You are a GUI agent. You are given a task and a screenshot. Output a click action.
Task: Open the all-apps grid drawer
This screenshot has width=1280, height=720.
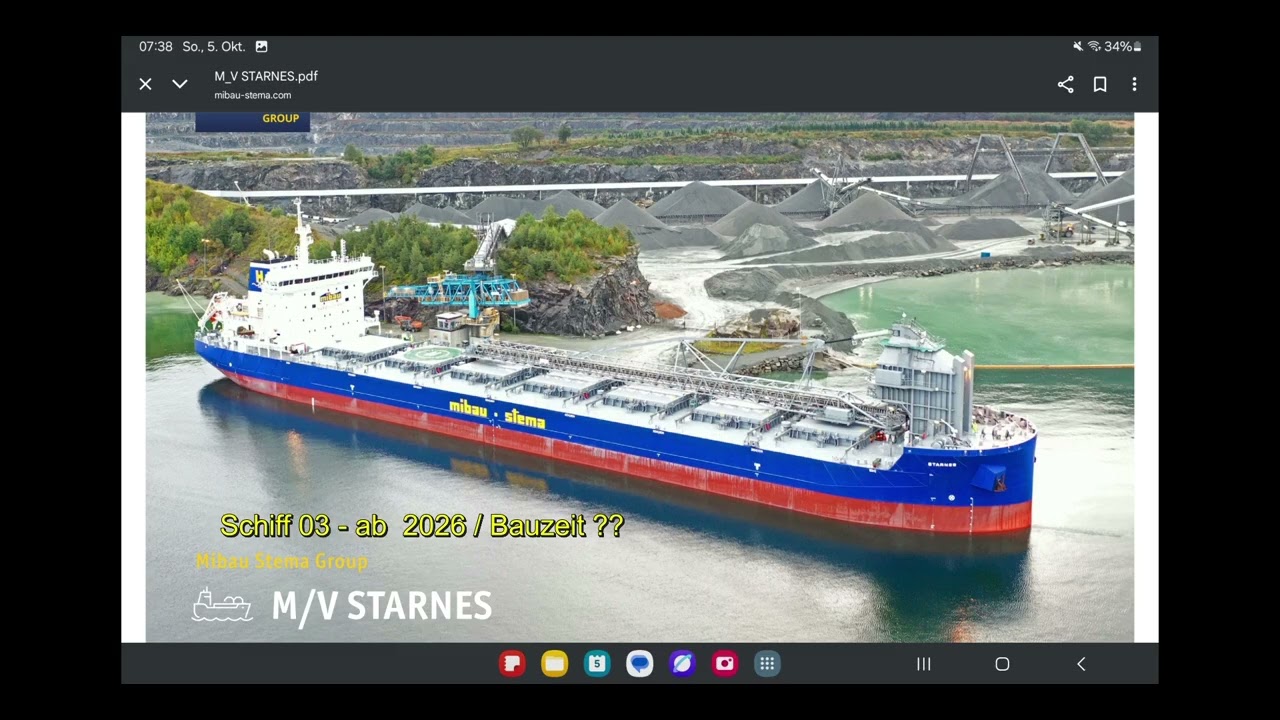(767, 663)
